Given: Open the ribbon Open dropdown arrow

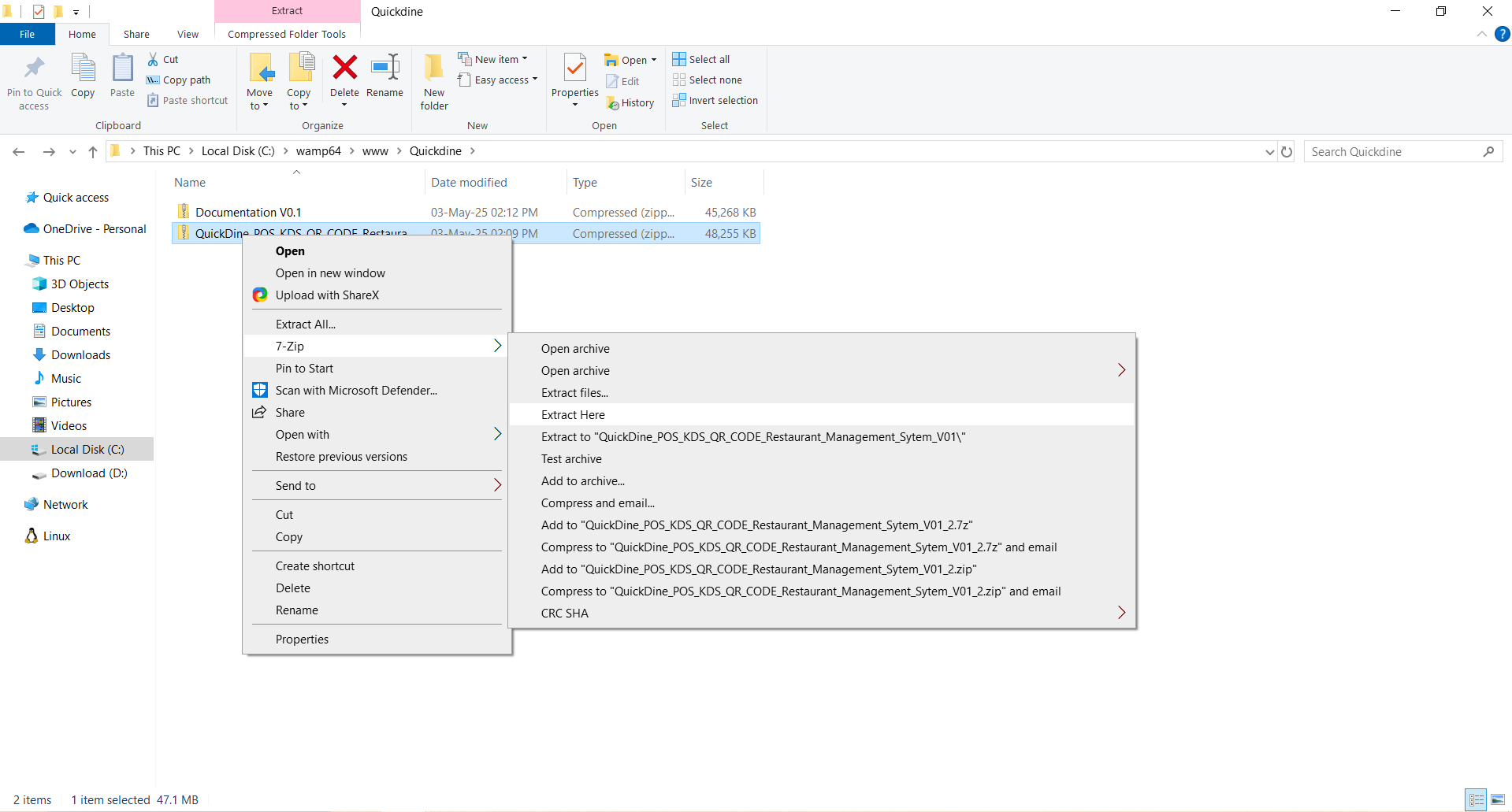Looking at the screenshot, I should [x=654, y=60].
